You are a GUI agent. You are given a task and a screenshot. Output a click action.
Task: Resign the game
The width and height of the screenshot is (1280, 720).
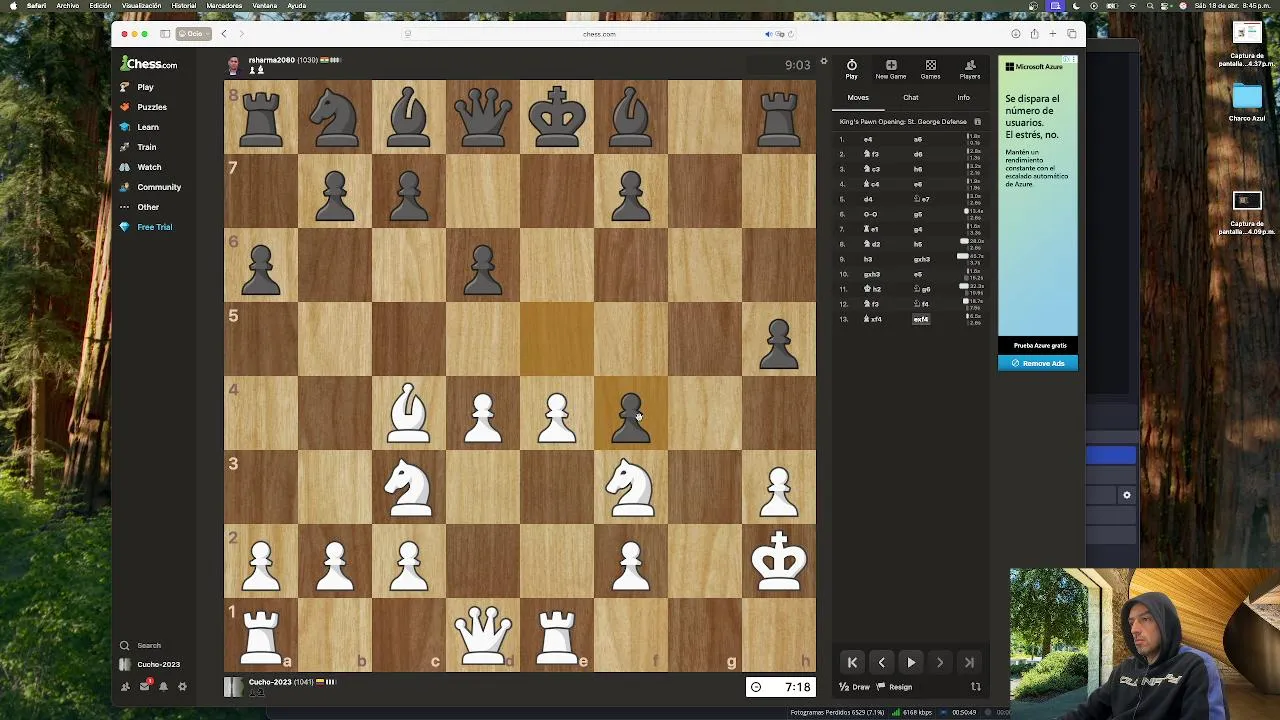coord(895,687)
